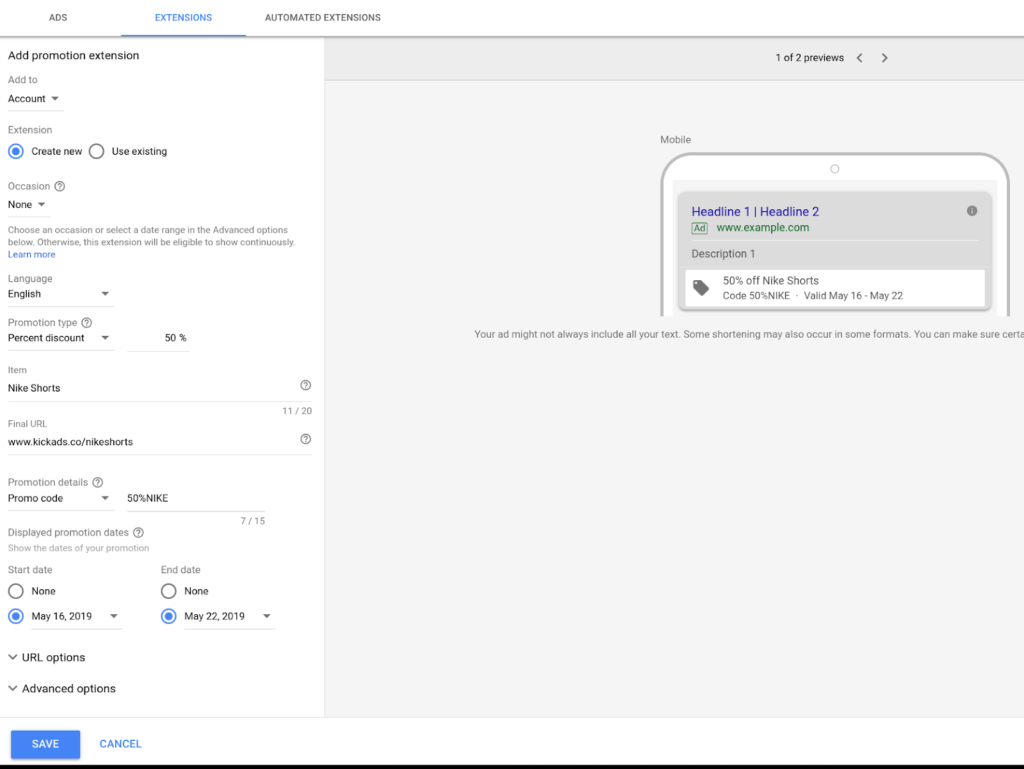
Task: Go to the next ad preview
Action: (884, 58)
